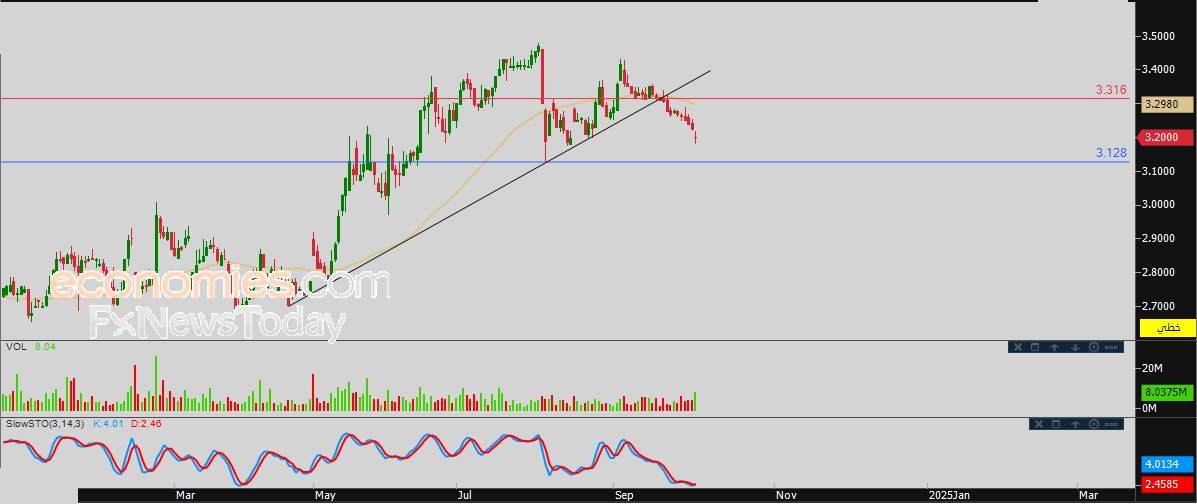Screen dimensions: 1197x504
Task: Click the 8.0375M volume value tag
Action: pos(1166,393)
